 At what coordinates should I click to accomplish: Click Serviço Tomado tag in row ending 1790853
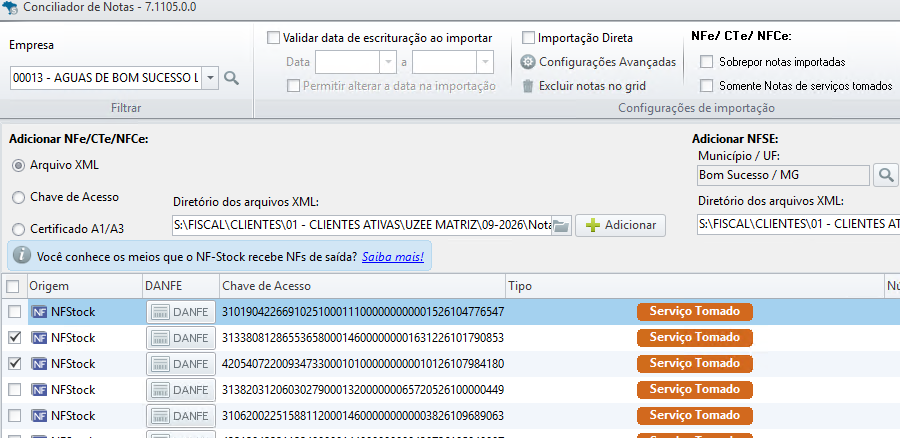tap(695, 338)
